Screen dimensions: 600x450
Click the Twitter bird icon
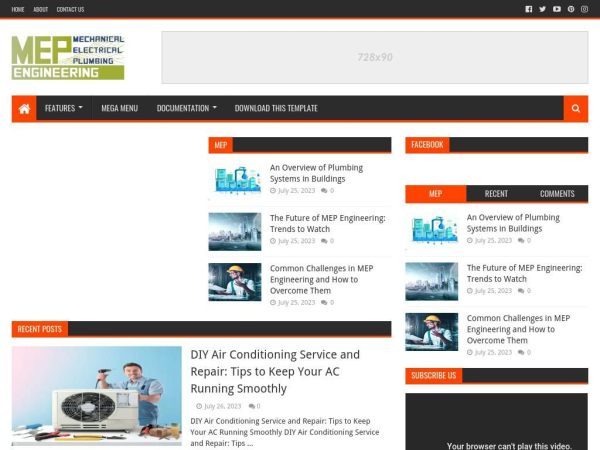[543, 9]
